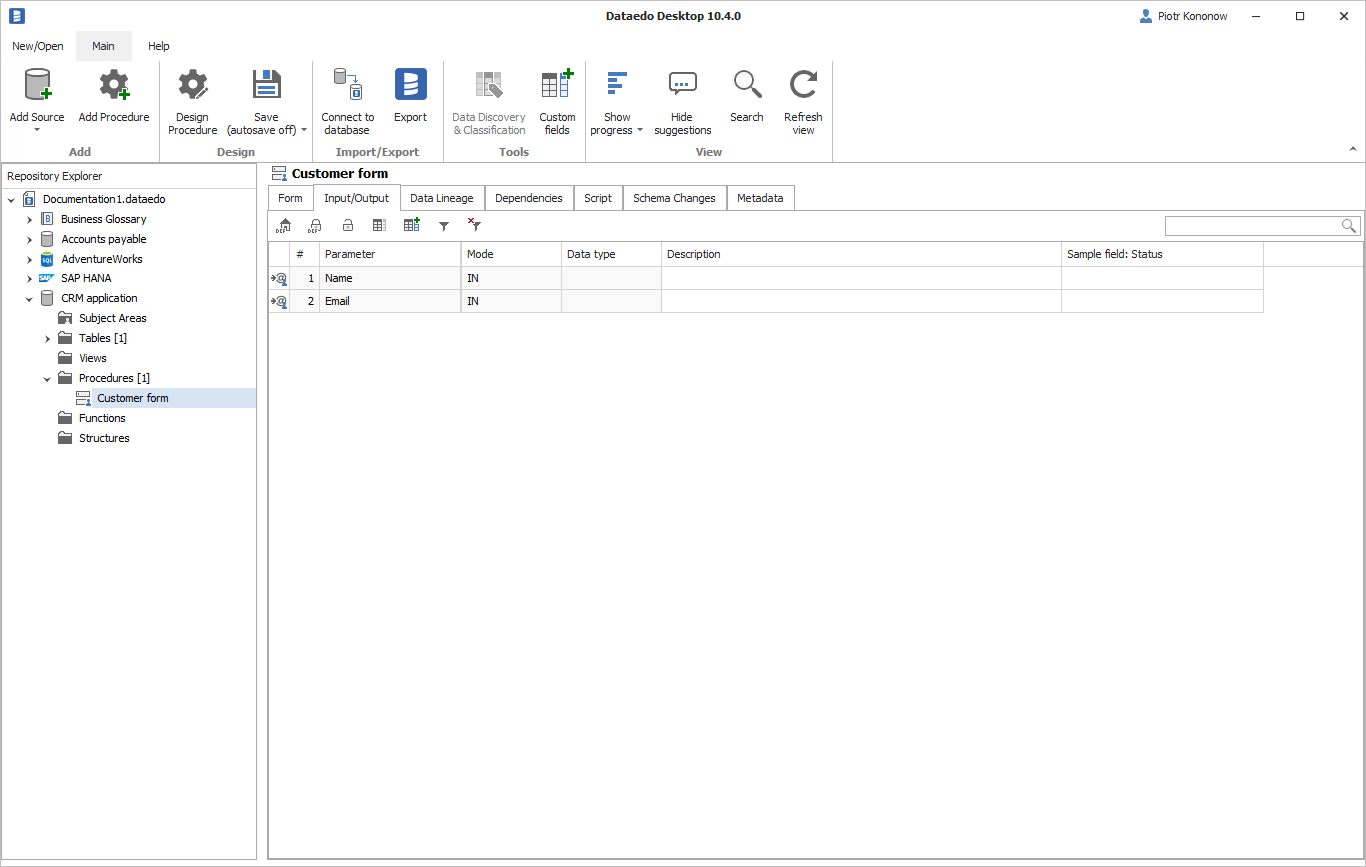
Task: Click the Export icon
Action: click(x=410, y=86)
